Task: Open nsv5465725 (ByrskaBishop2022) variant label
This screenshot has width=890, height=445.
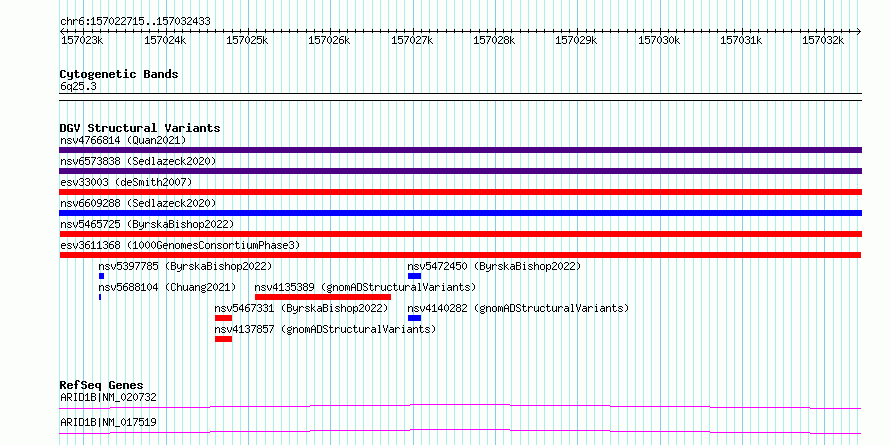Action: click(x=146, y=224)
